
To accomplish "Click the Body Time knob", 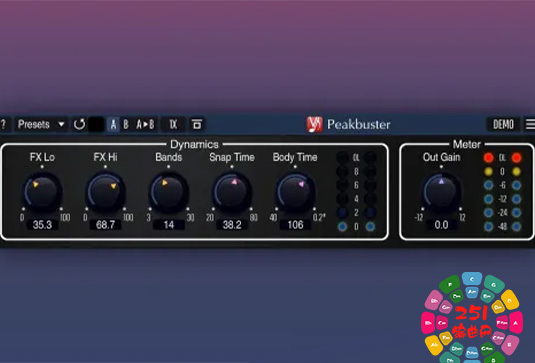I will tap(295, 191).
